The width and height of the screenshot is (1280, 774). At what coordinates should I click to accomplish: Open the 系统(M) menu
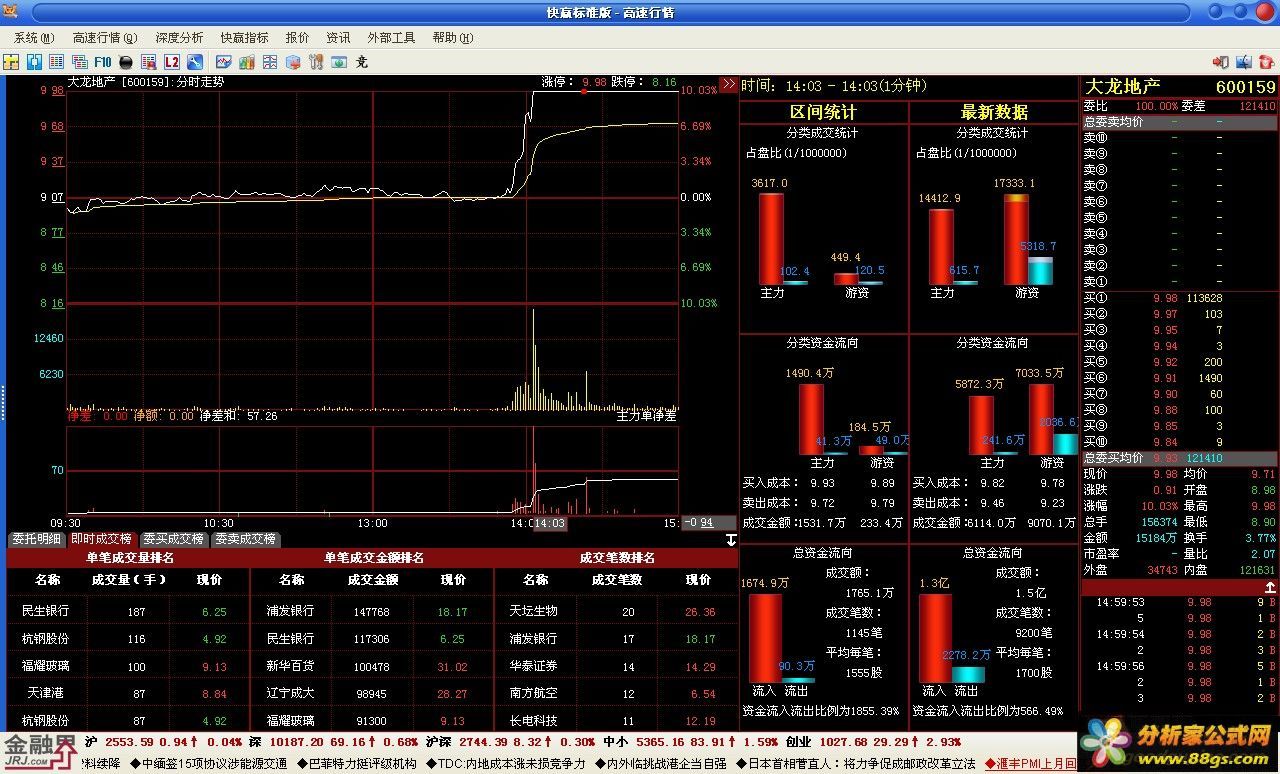(34, 38)
